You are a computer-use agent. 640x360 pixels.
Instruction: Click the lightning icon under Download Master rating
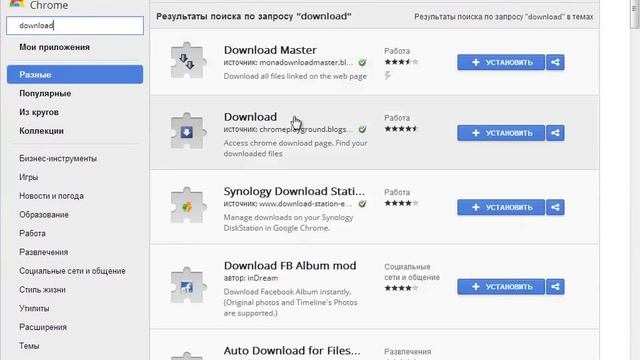(x=387, y=75)
